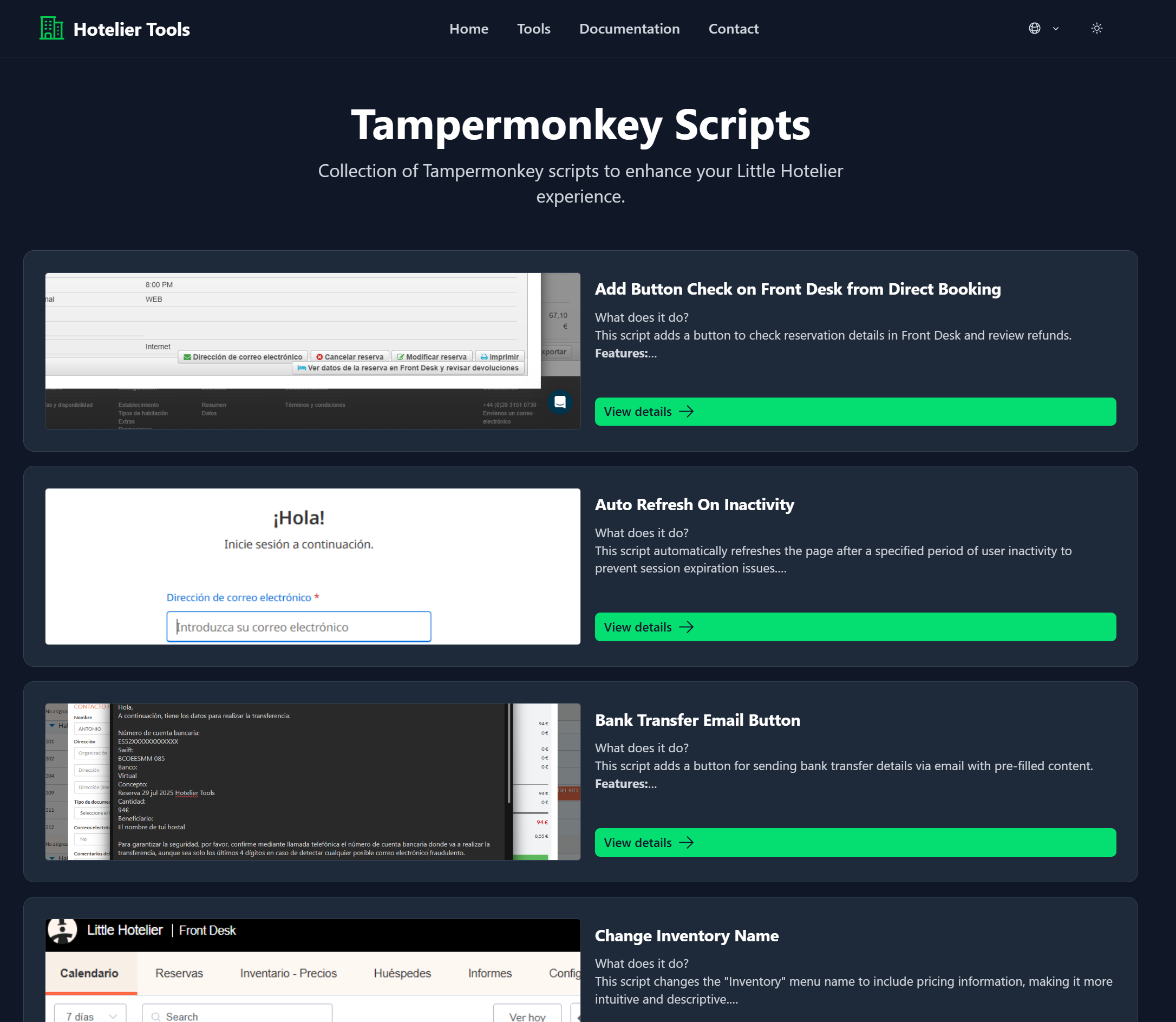Go to the Home menu item
This screenshot has height=1022, width=1176.
click(468, 29)
